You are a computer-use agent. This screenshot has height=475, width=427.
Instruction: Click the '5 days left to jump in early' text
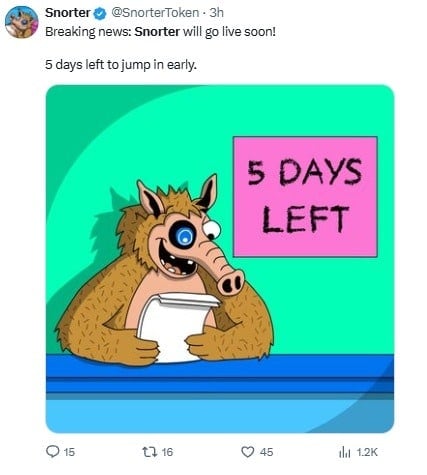(x=121, y=65)
